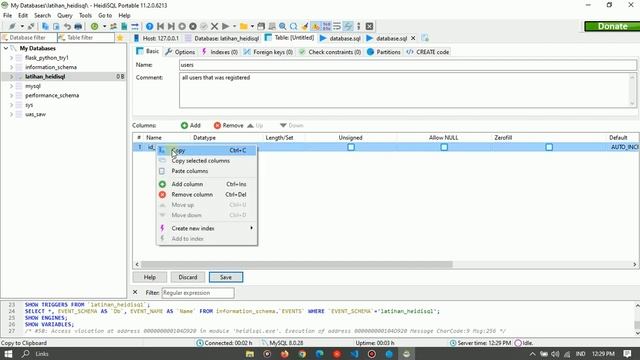Open new query tab icon
This screenshot has height=360, width=640.
(x=425, y=38)
